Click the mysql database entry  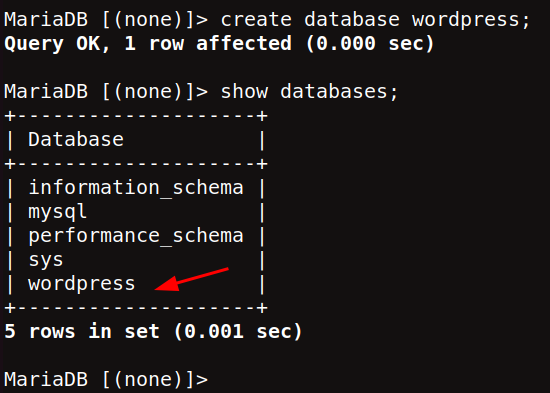pyautogui.click(x=58, y=212)
